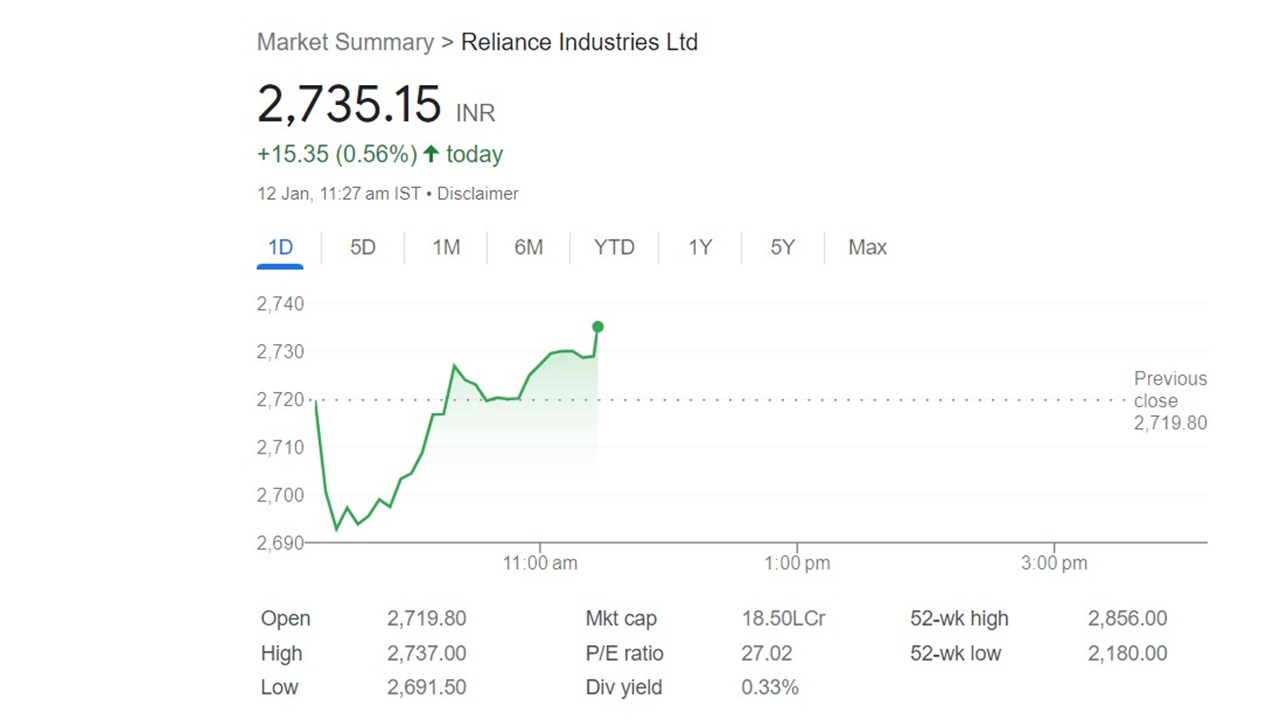Click the Low value 2,691.50
Viewport: 1280px width, 720px height.
[427, 688]
